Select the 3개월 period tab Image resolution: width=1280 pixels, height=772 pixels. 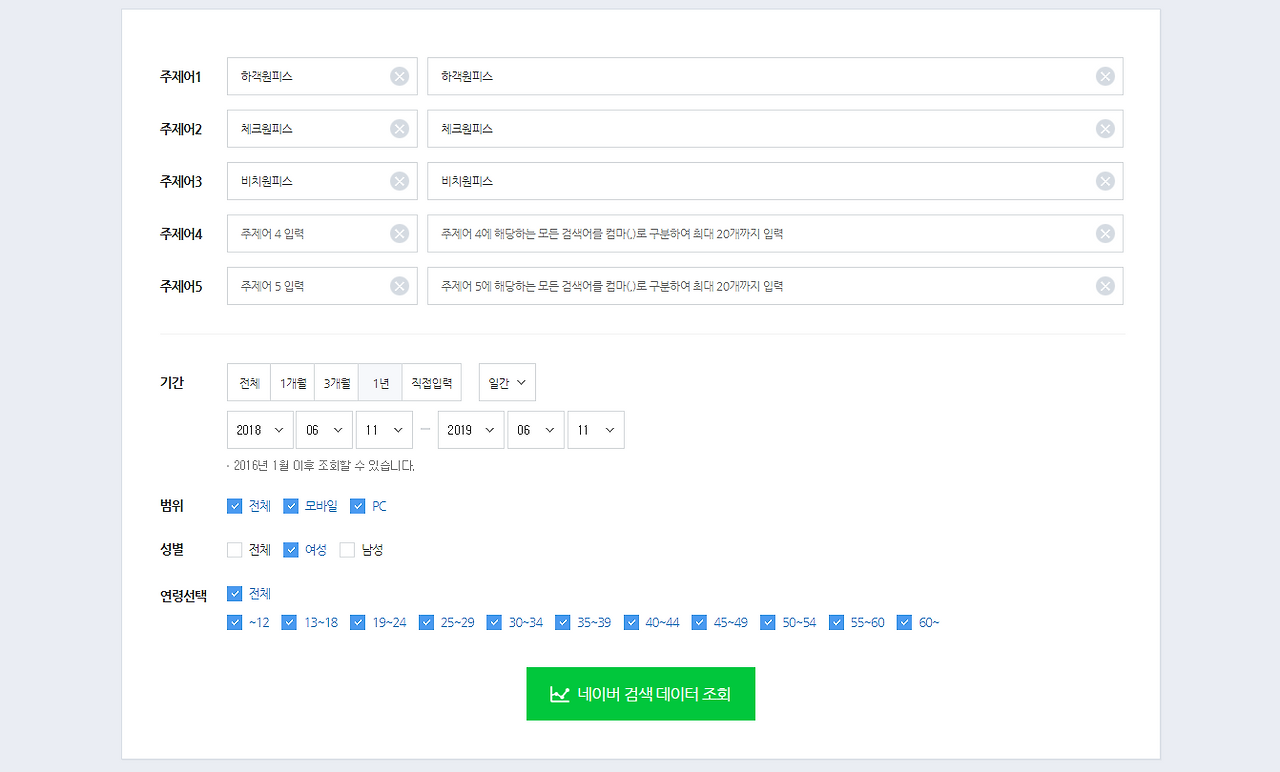336,382
